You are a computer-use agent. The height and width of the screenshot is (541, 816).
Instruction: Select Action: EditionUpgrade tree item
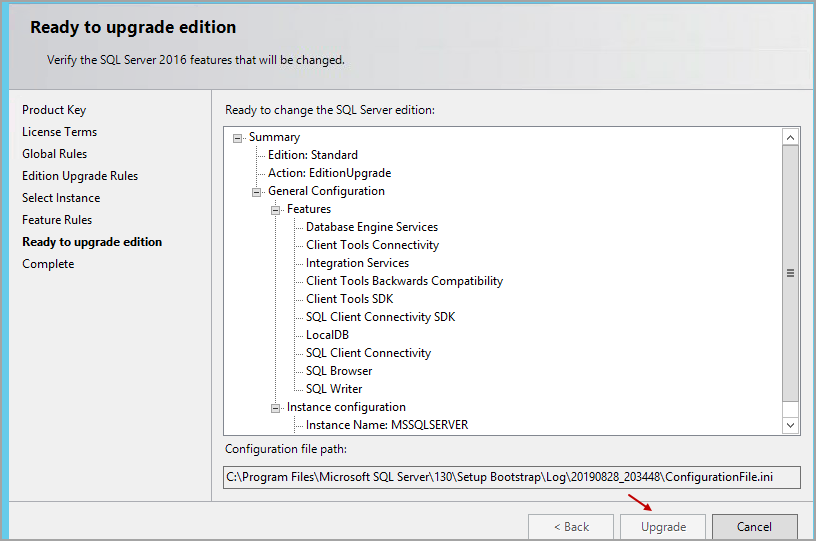tap(329, 173)
